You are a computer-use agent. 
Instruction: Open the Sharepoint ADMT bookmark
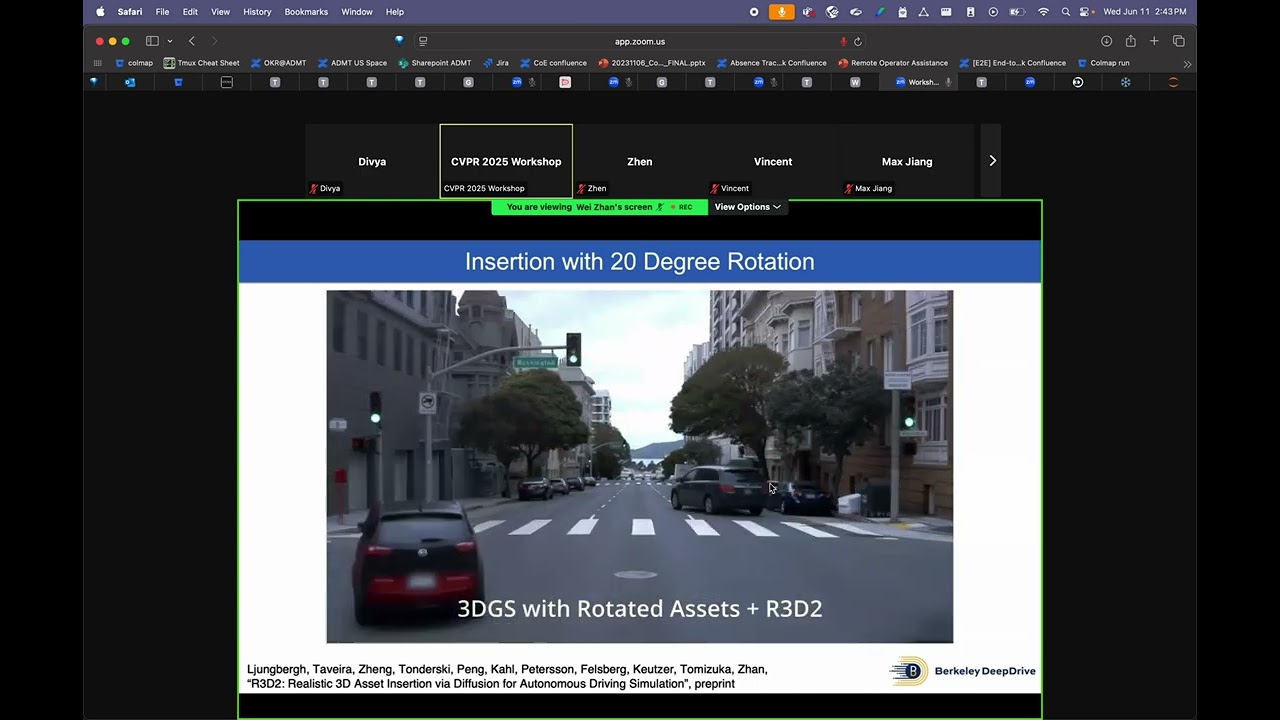tap(435, 63)
